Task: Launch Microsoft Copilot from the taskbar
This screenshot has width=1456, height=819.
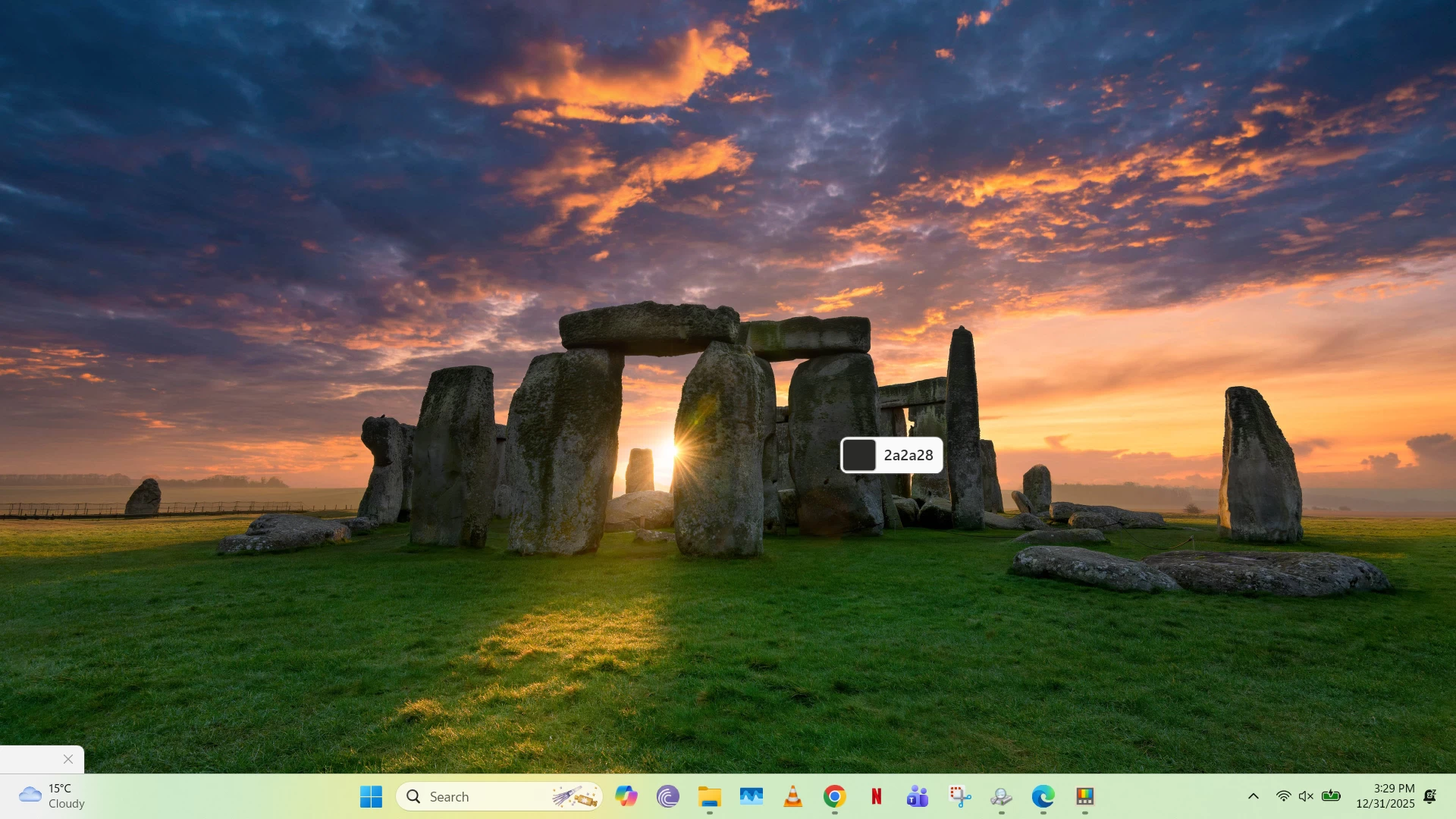Action: [x=626, y=796]
